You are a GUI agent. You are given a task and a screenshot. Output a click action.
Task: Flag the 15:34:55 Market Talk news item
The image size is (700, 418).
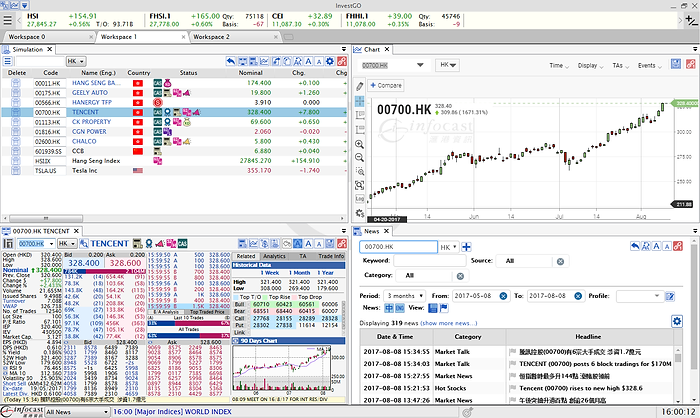(512, 352)
